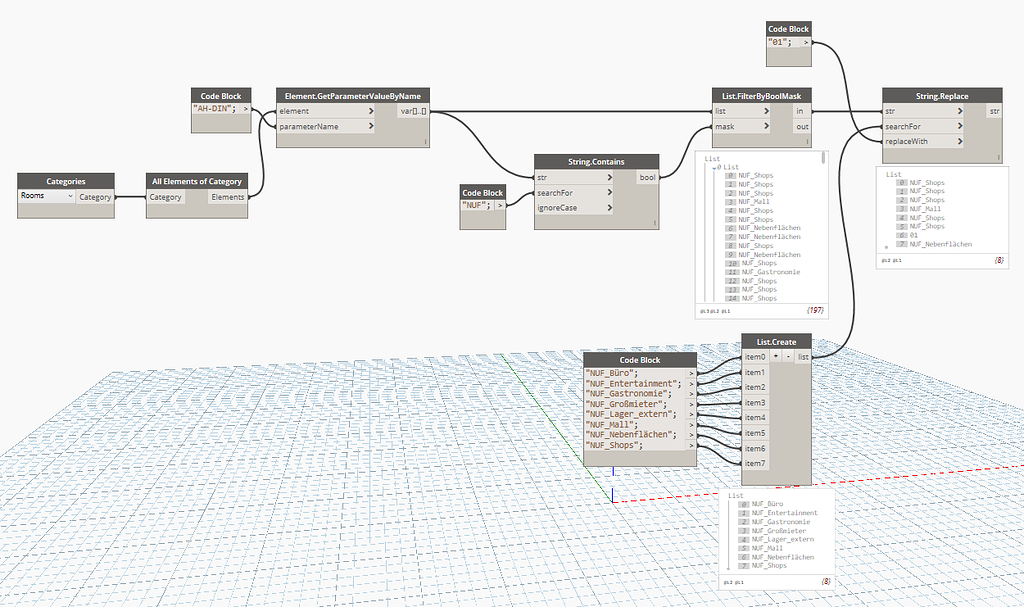The width and height of the screenshot is (1024, 607).
Task: Click the "item0" input port on List.Create
Action: coord(756,356)
